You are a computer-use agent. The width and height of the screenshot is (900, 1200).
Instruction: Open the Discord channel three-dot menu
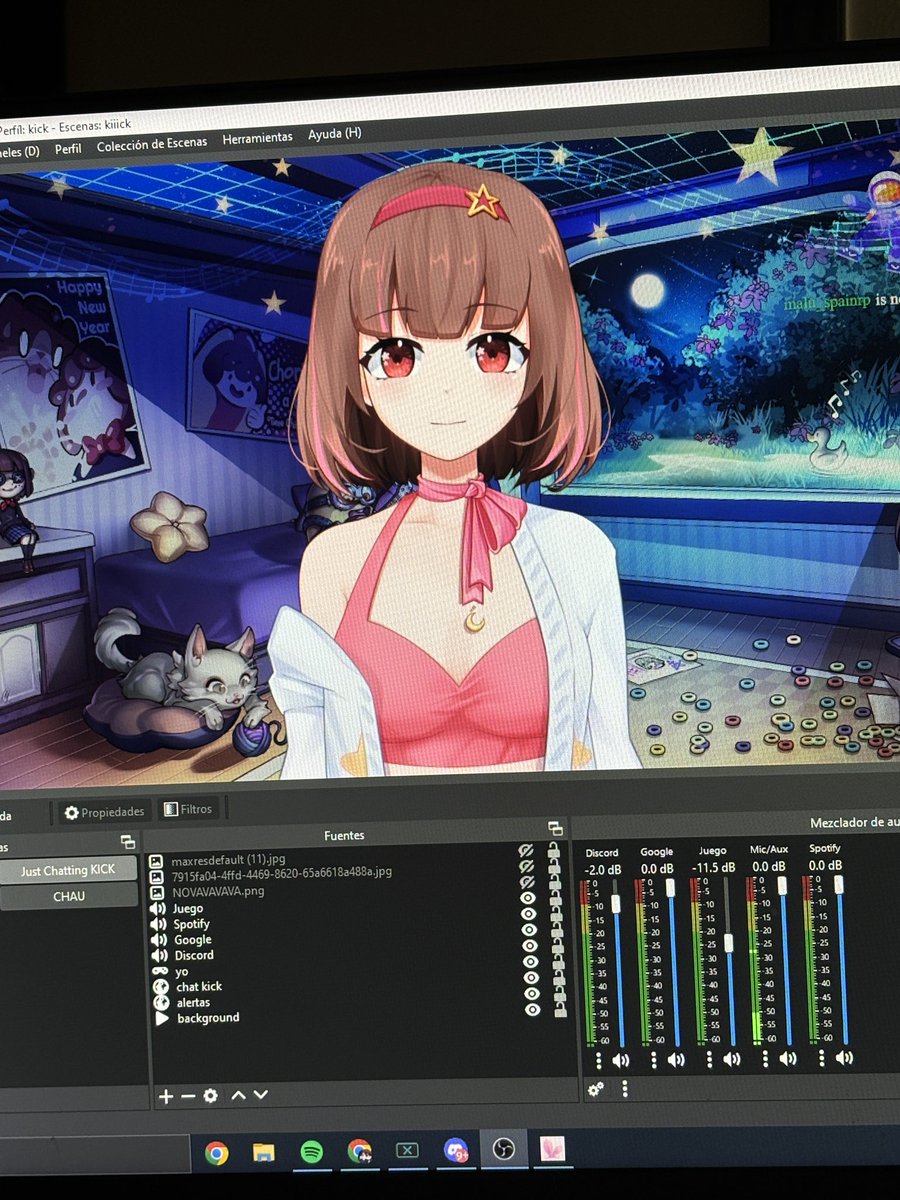pos(599,1059)
